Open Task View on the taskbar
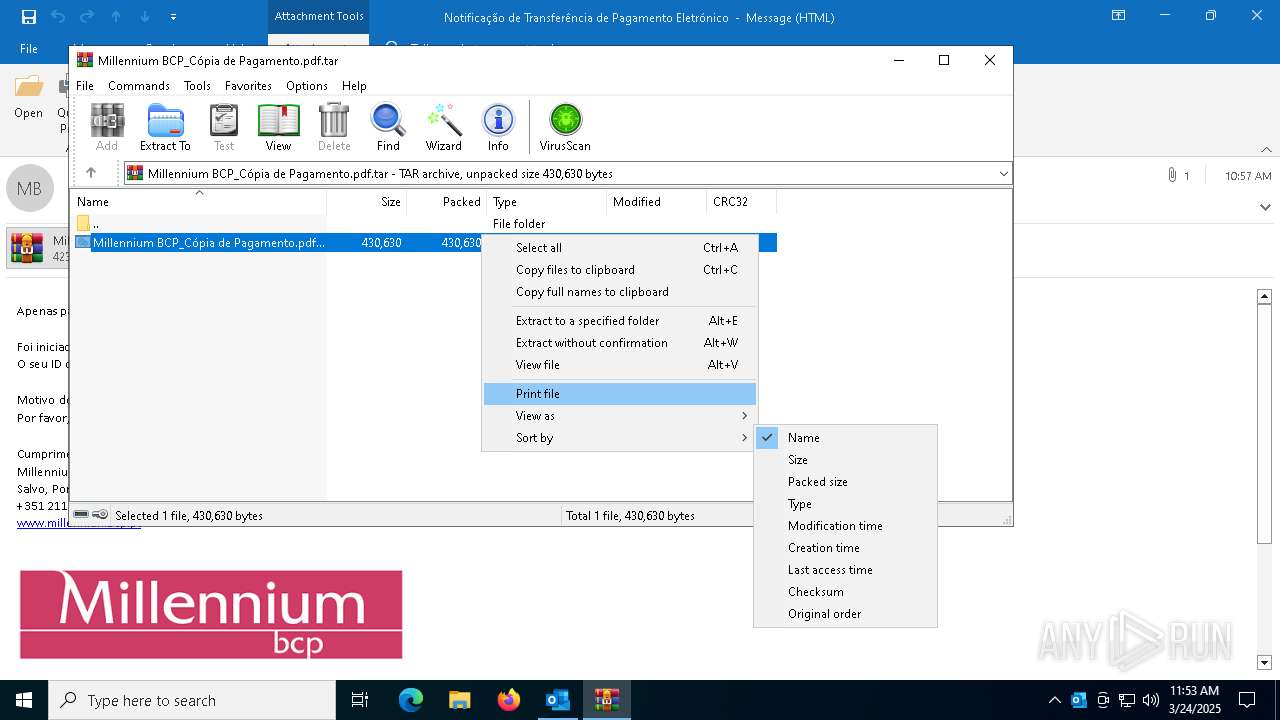 (360, 700)
